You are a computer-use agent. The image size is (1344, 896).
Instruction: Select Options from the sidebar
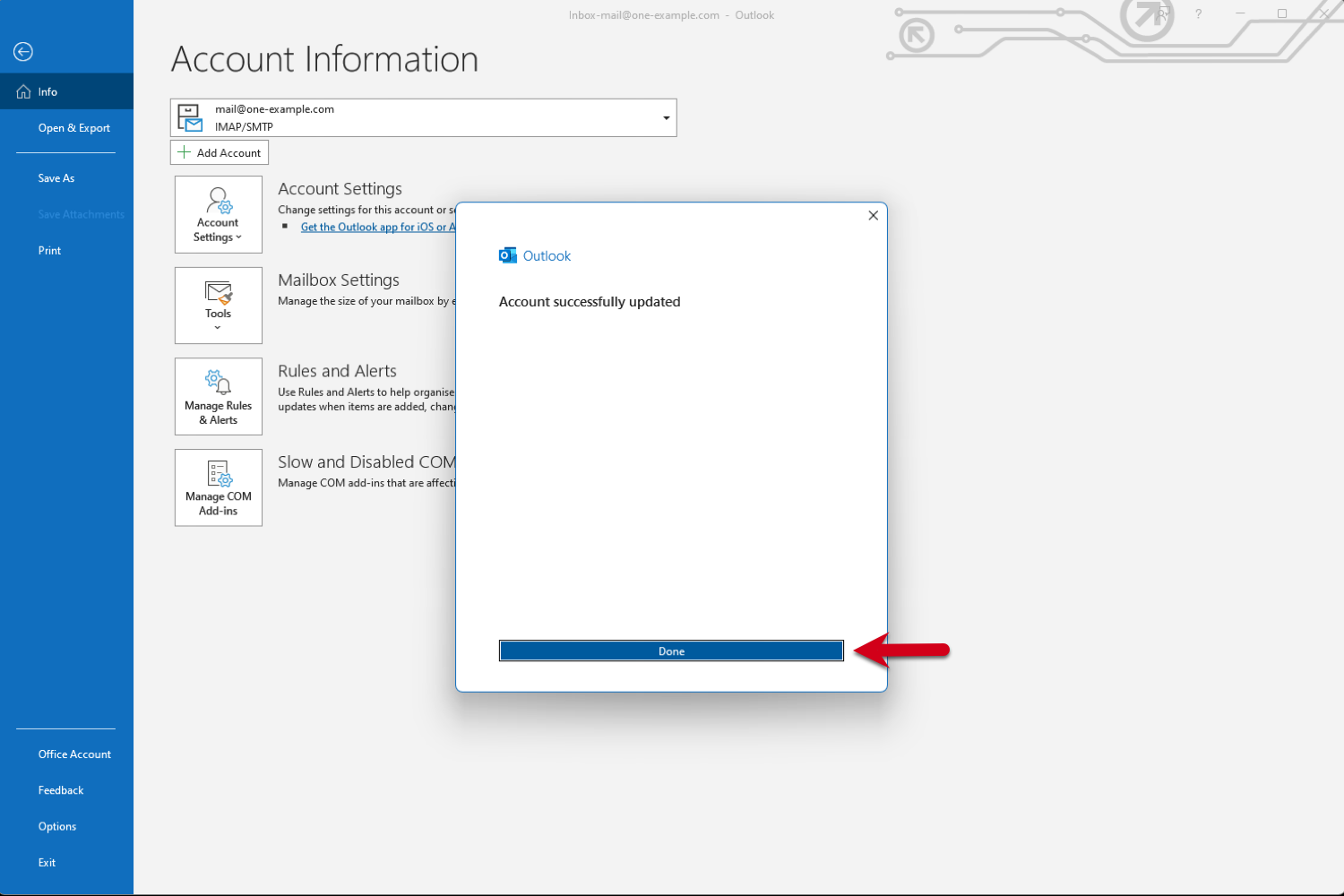point(56,825)
